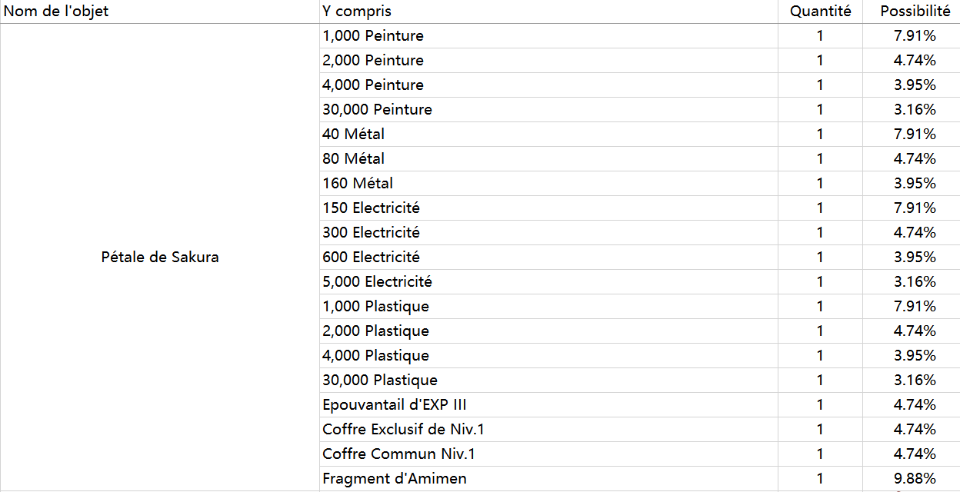Select the '150 Electricité' cell
The image size is (960, 492).
tap(549, 208)
